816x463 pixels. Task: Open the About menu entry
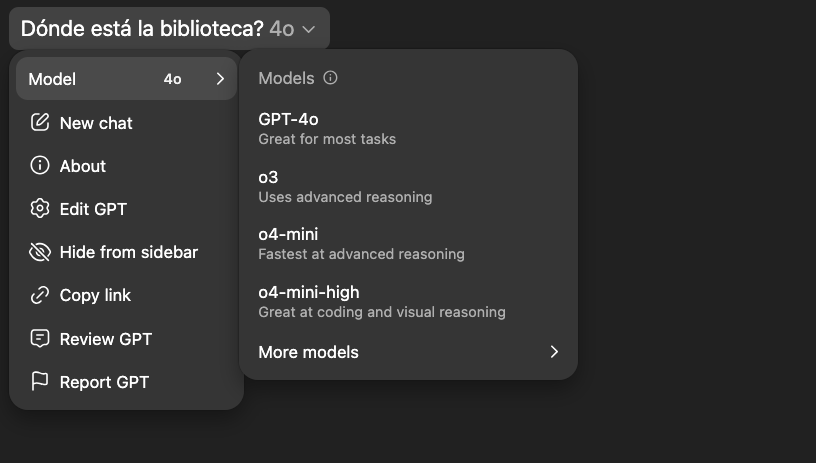[x=126, y=166]
